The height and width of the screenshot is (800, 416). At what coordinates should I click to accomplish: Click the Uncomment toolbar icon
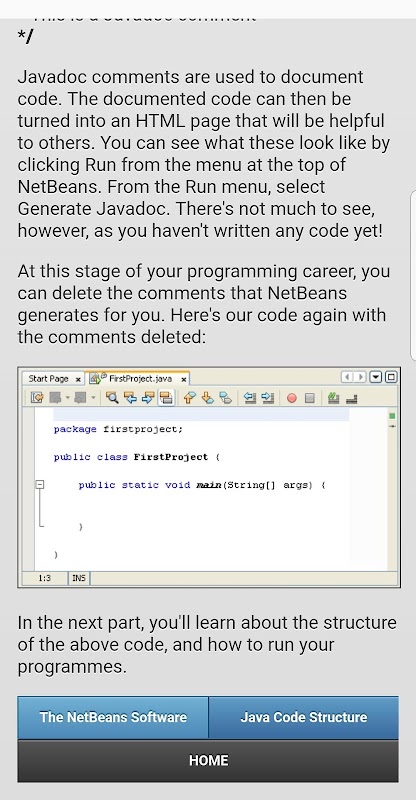352,398
